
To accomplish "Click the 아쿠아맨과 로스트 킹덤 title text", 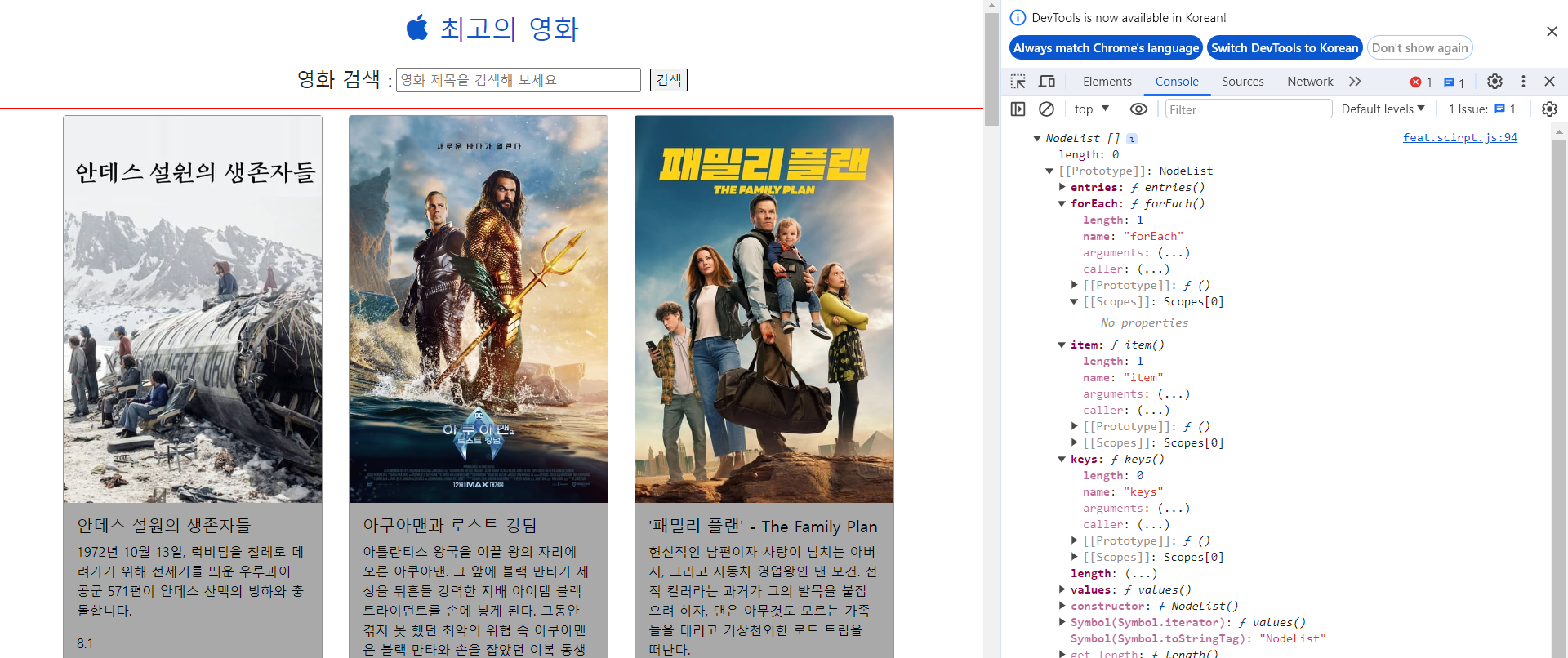I will 450,525.
